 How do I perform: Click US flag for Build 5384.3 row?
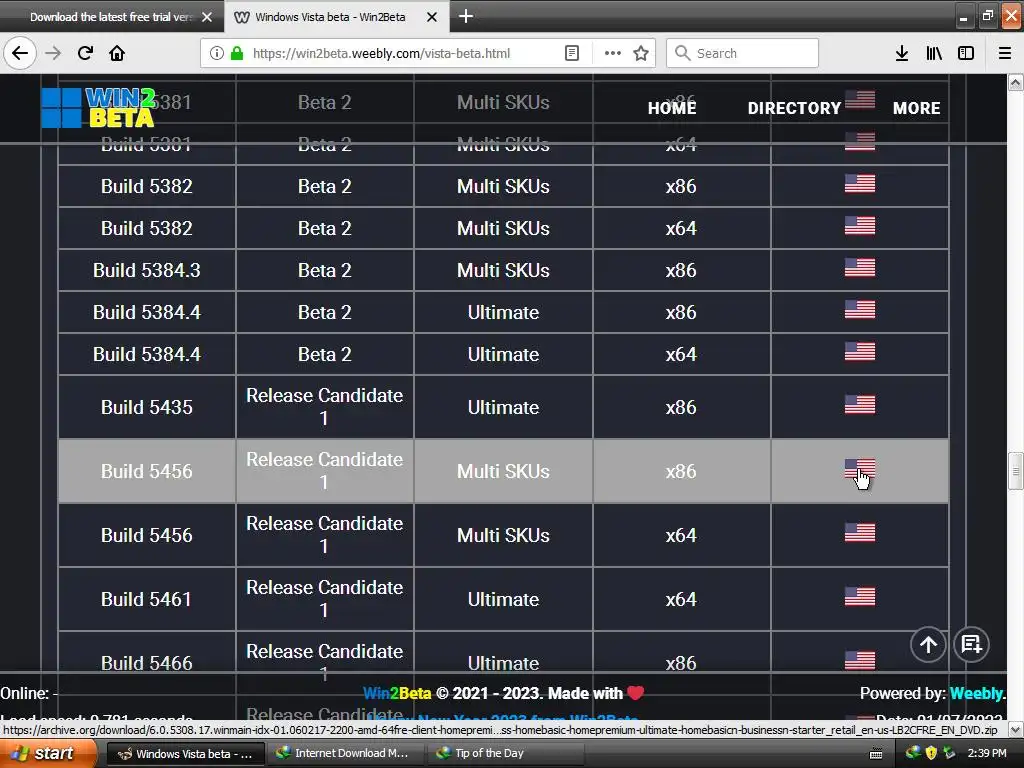(x=859, y=267)
